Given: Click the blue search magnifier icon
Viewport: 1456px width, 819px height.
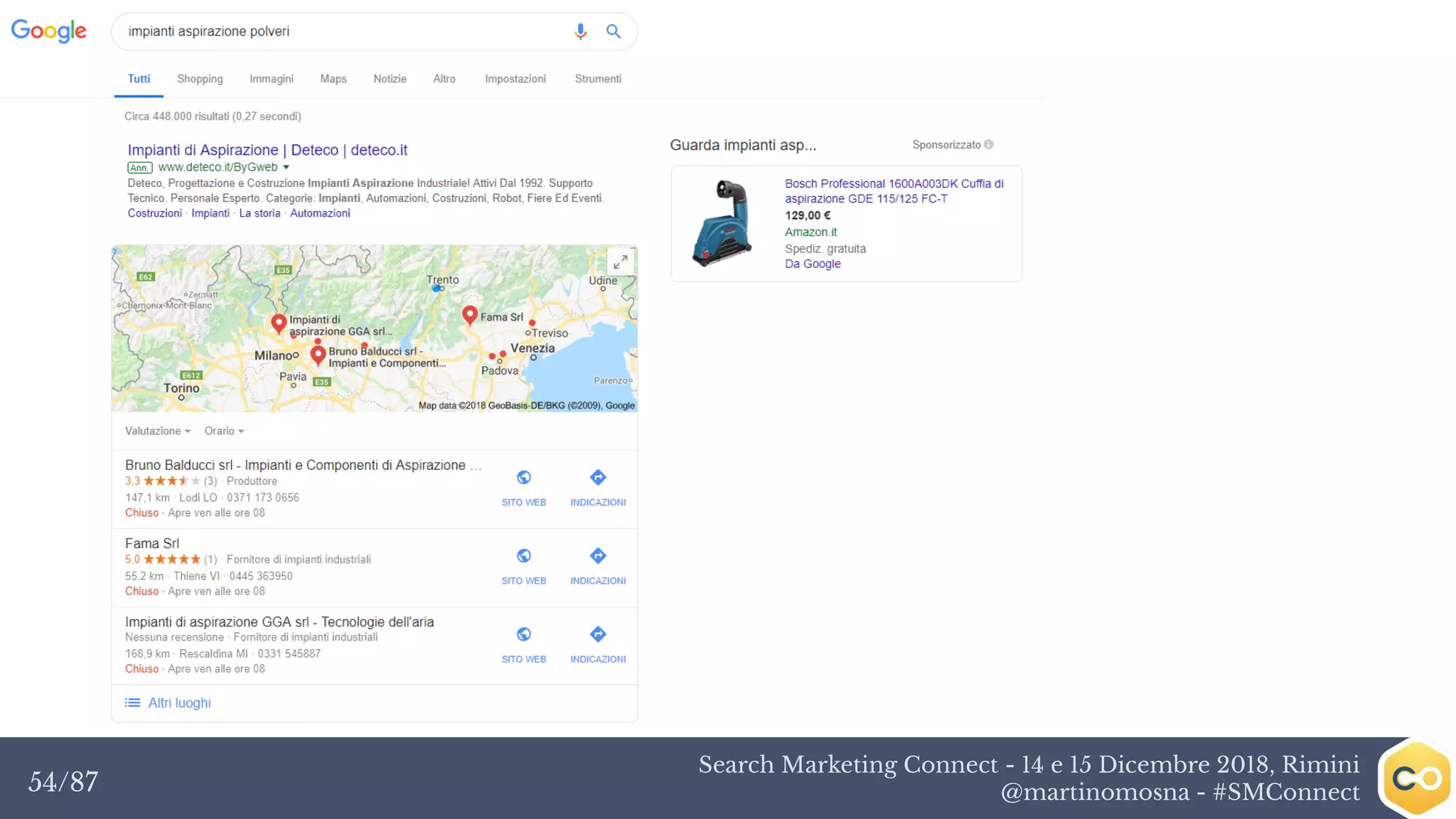Looking at the screenshot, I should click(614, 31).
